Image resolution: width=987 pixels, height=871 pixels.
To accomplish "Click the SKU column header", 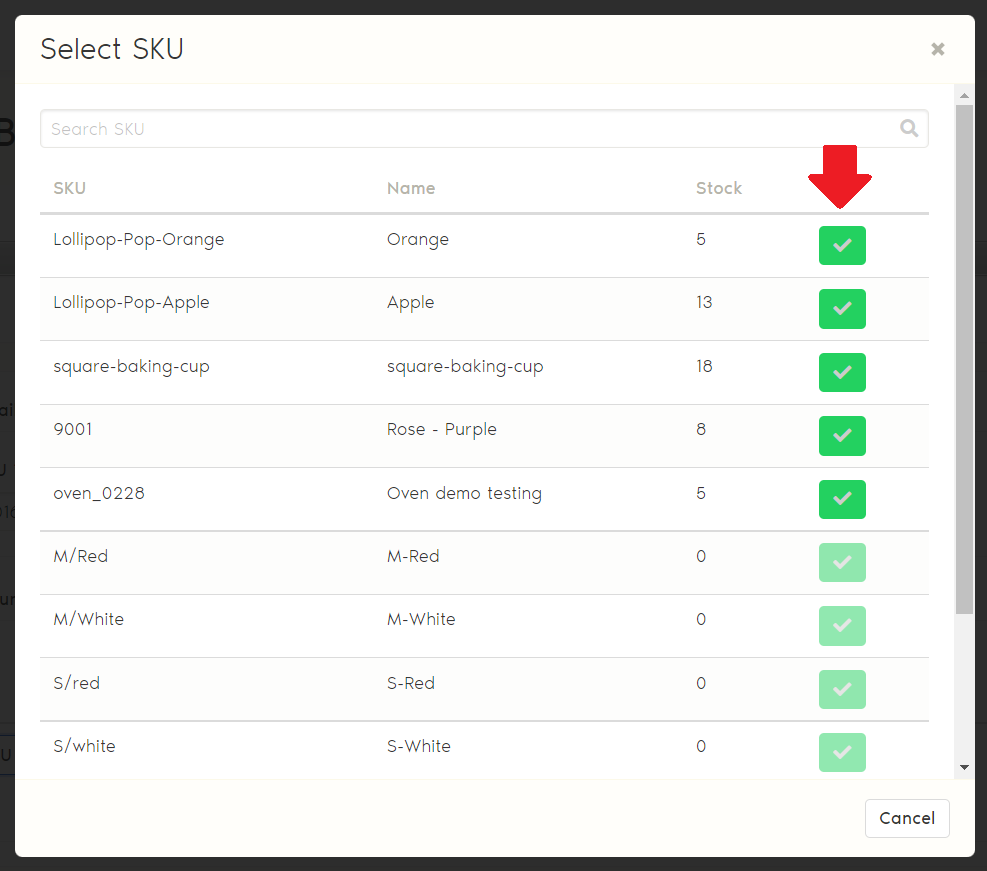I will (x=70, y=188).
